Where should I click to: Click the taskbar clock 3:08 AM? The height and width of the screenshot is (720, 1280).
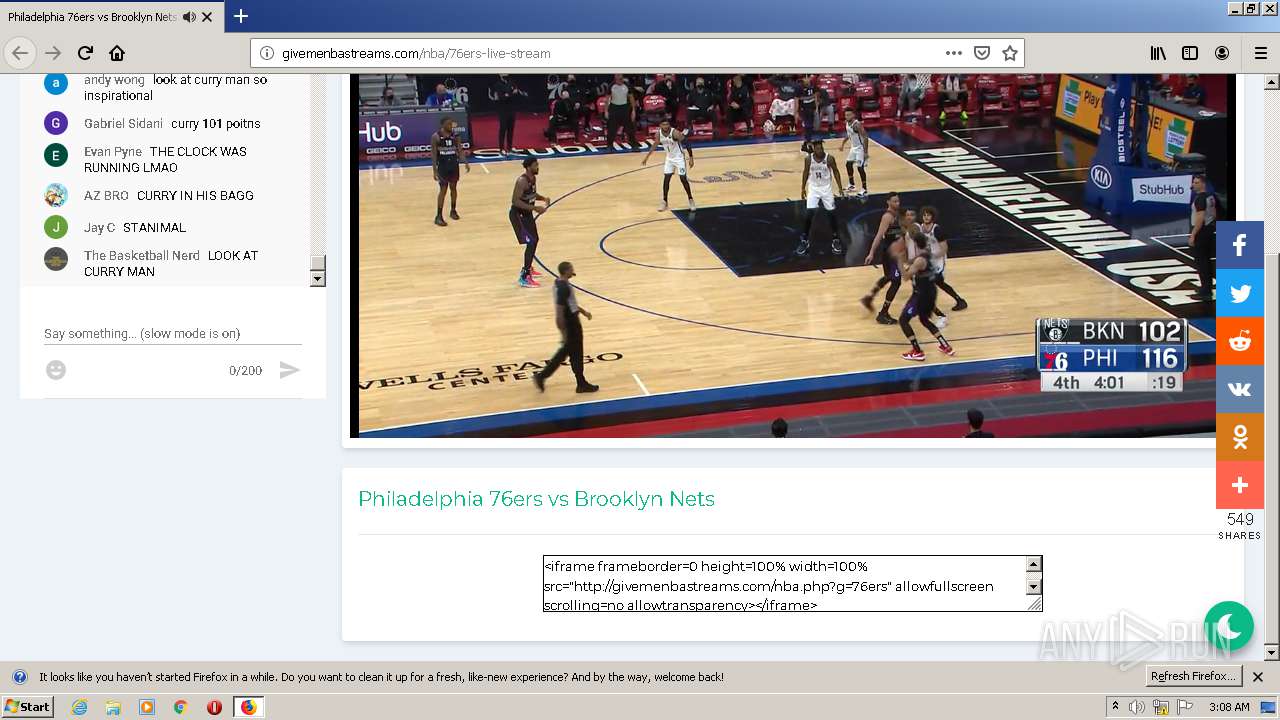1229,707
